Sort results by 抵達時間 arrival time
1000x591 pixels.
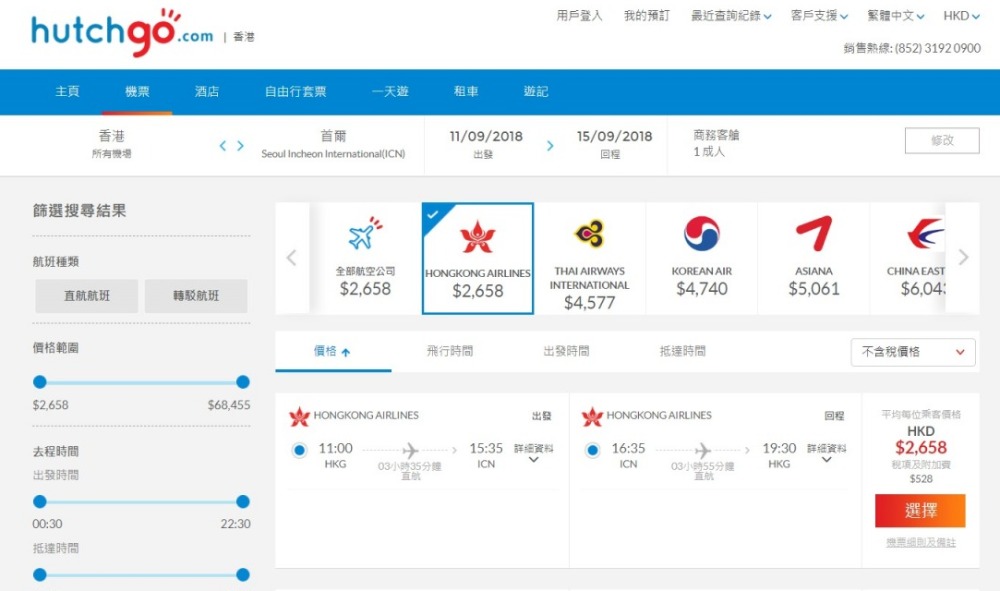click(682, 351)
